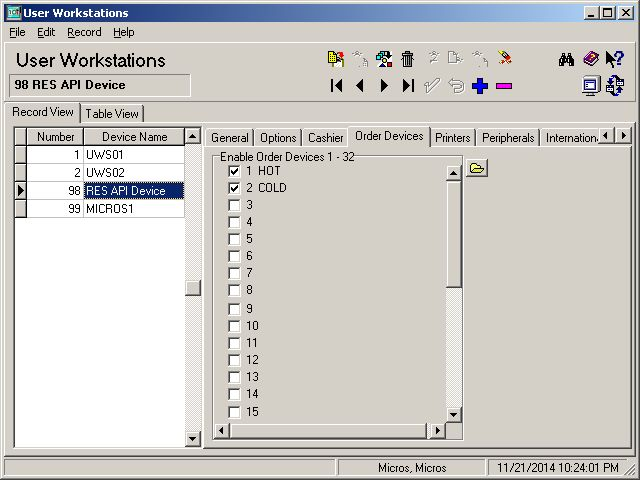Check order device 8 box
Screen dimensions: 640x480
click(234, 290)
